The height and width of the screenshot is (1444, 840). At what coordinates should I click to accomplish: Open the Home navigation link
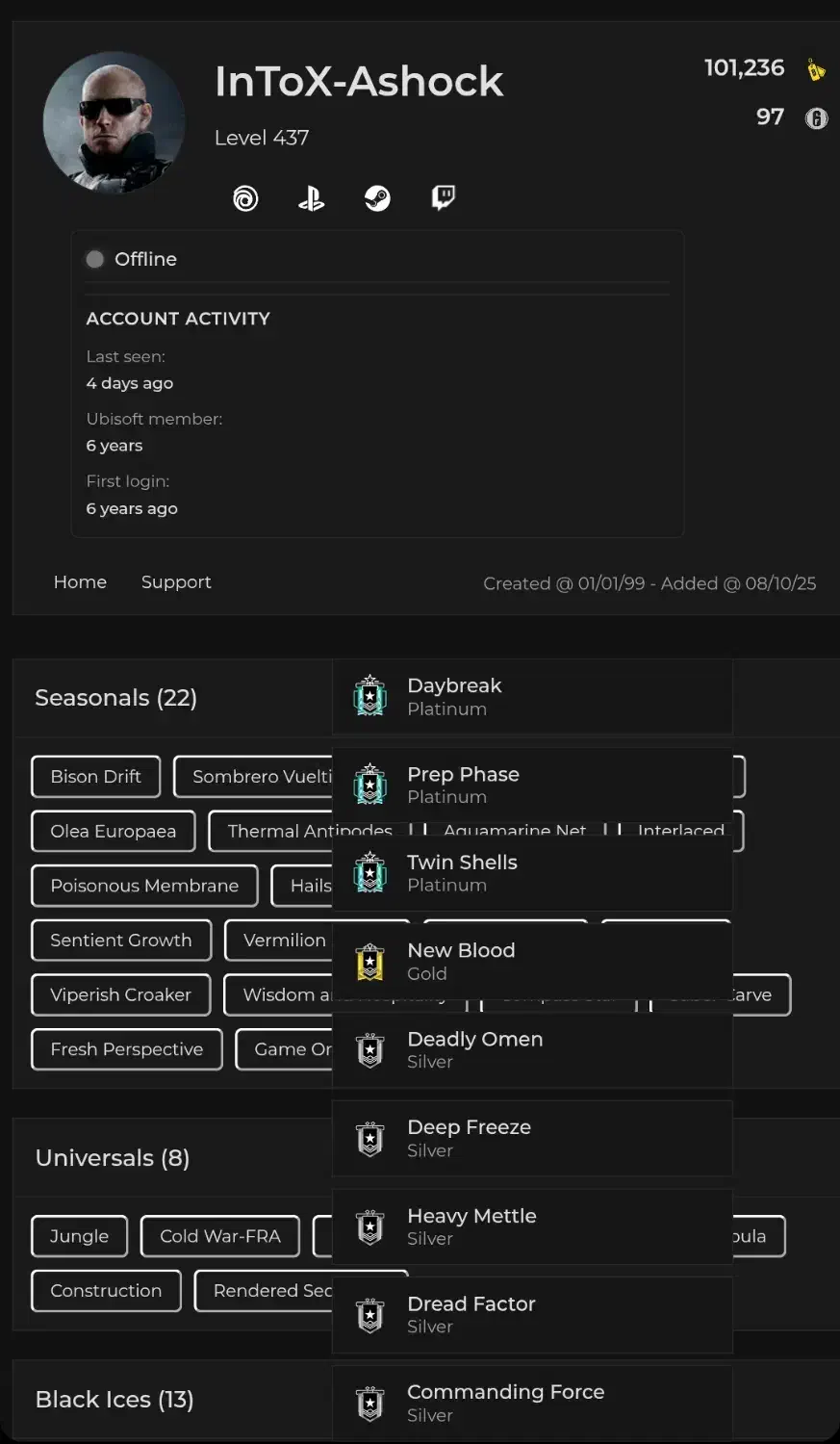[x=80, y=582]
